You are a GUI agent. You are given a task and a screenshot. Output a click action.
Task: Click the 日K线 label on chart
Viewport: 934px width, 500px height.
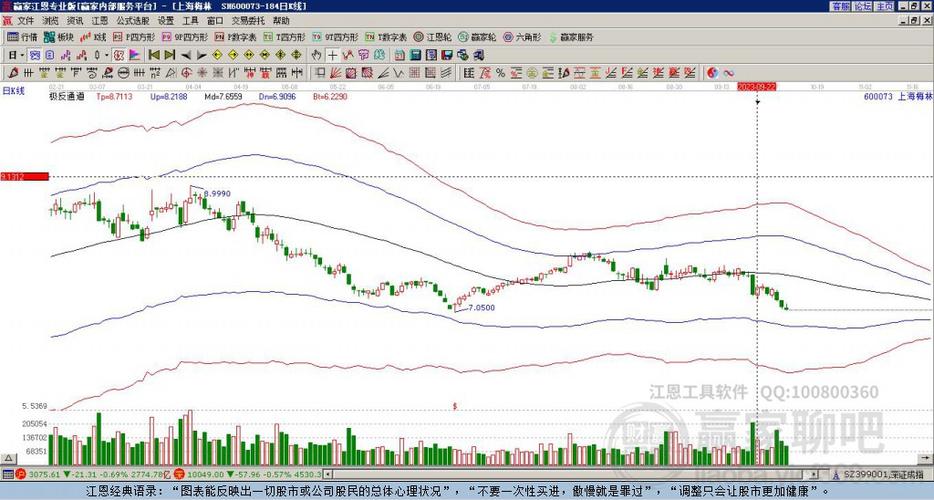tap(14, 91)
